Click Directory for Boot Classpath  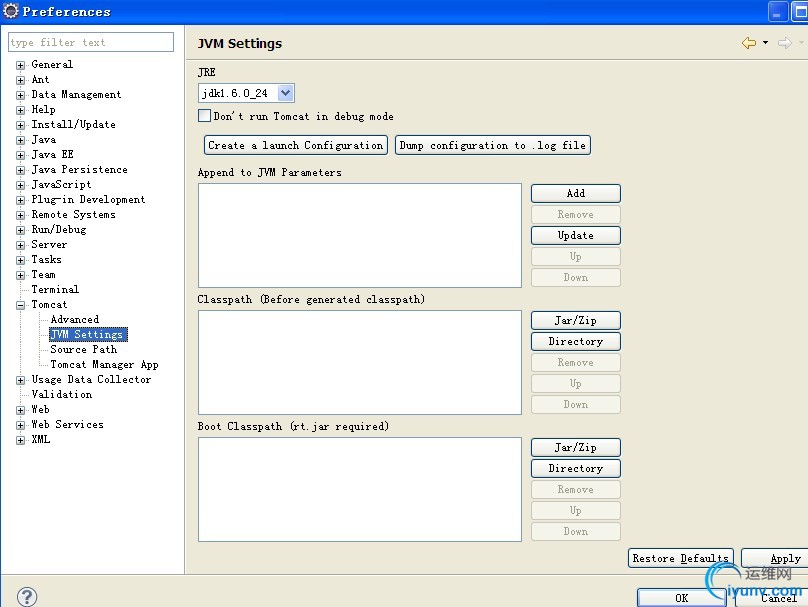pos(576,468)
